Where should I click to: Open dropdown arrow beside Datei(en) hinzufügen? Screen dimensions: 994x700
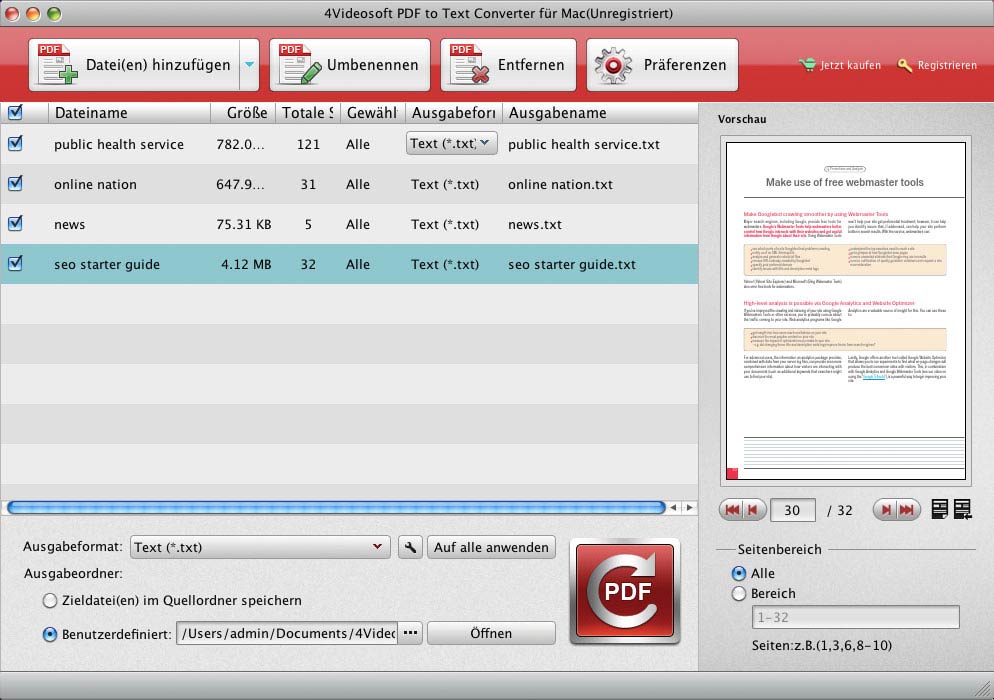click(249, 65)
